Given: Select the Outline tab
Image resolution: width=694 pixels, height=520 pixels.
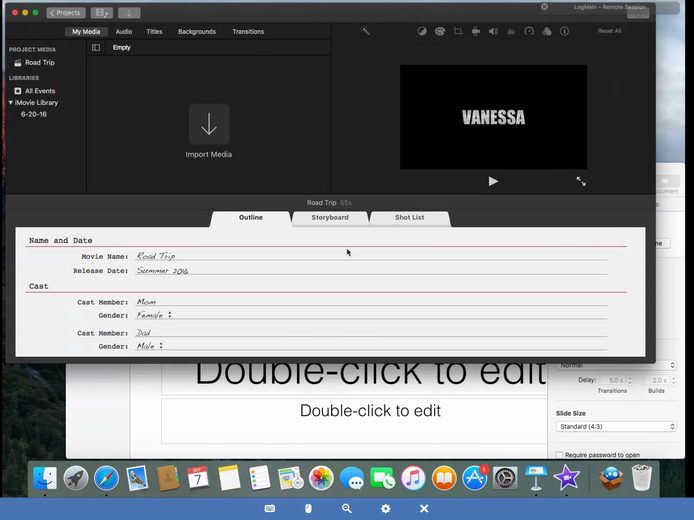Looking at the screenshot, I should click(251, 218).
